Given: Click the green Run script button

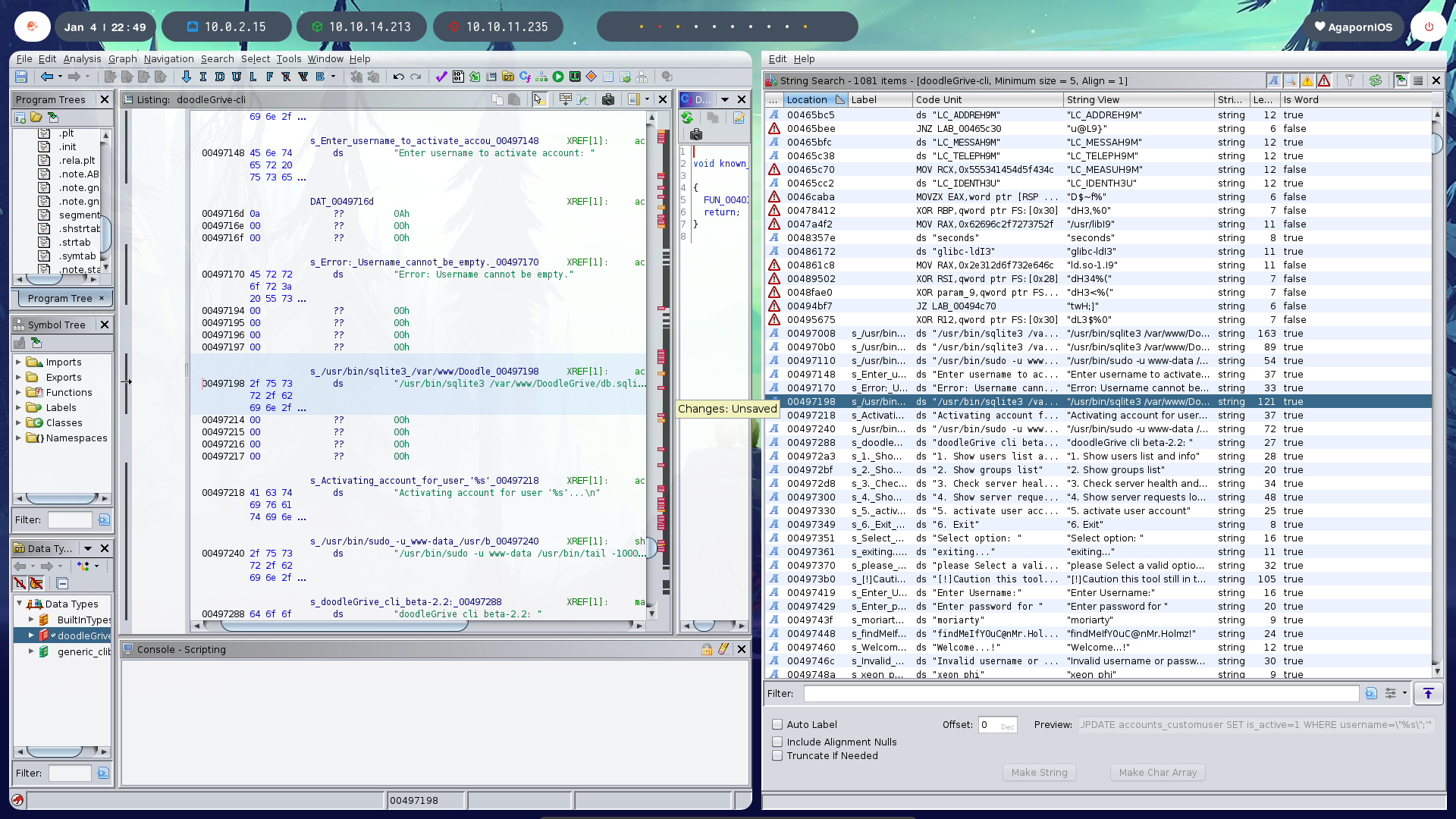Looking at the screenshot, I should pyautogui.click(x=558, y=77).
